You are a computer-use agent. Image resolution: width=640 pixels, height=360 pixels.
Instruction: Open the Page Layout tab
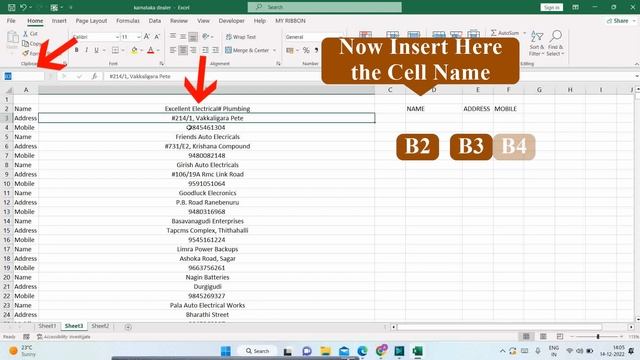91,20
